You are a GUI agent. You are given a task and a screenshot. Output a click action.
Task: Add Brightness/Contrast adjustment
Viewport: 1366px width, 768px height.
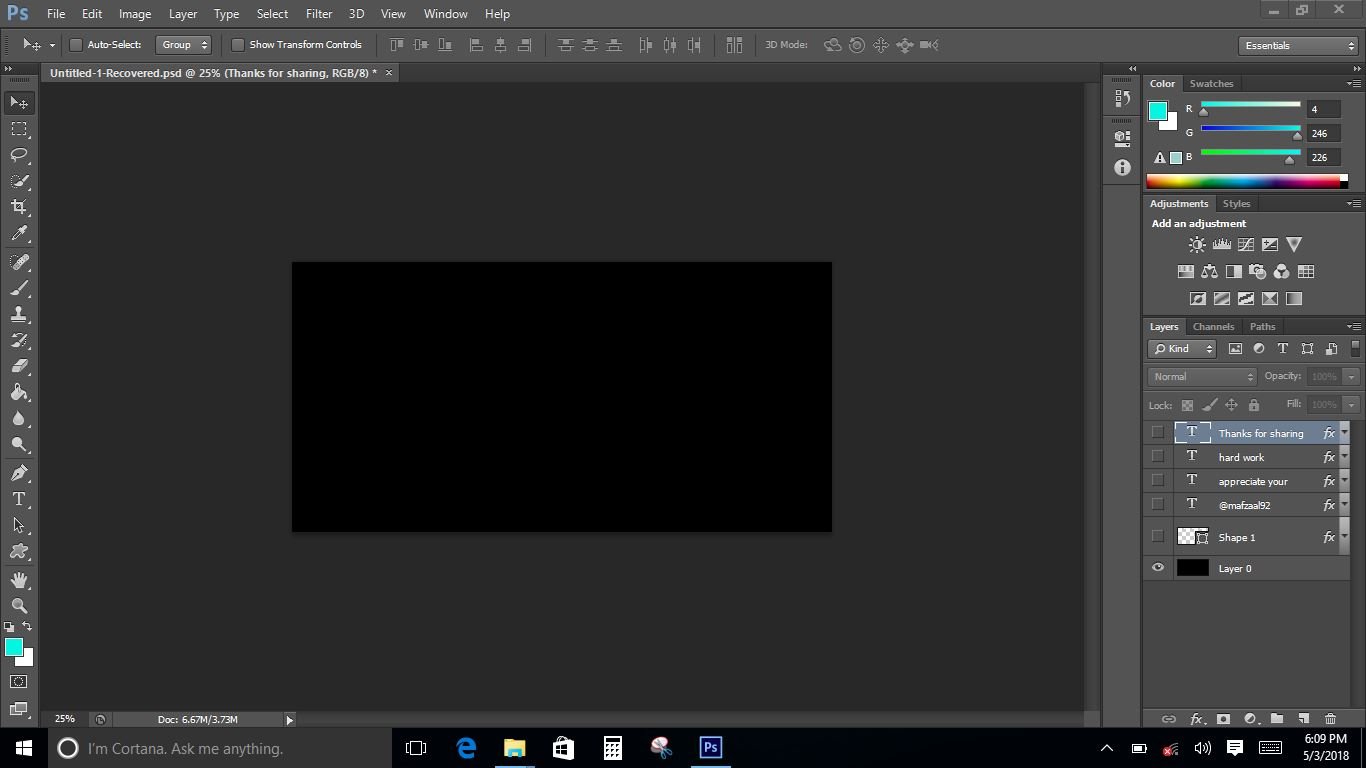click(1197, 244)
